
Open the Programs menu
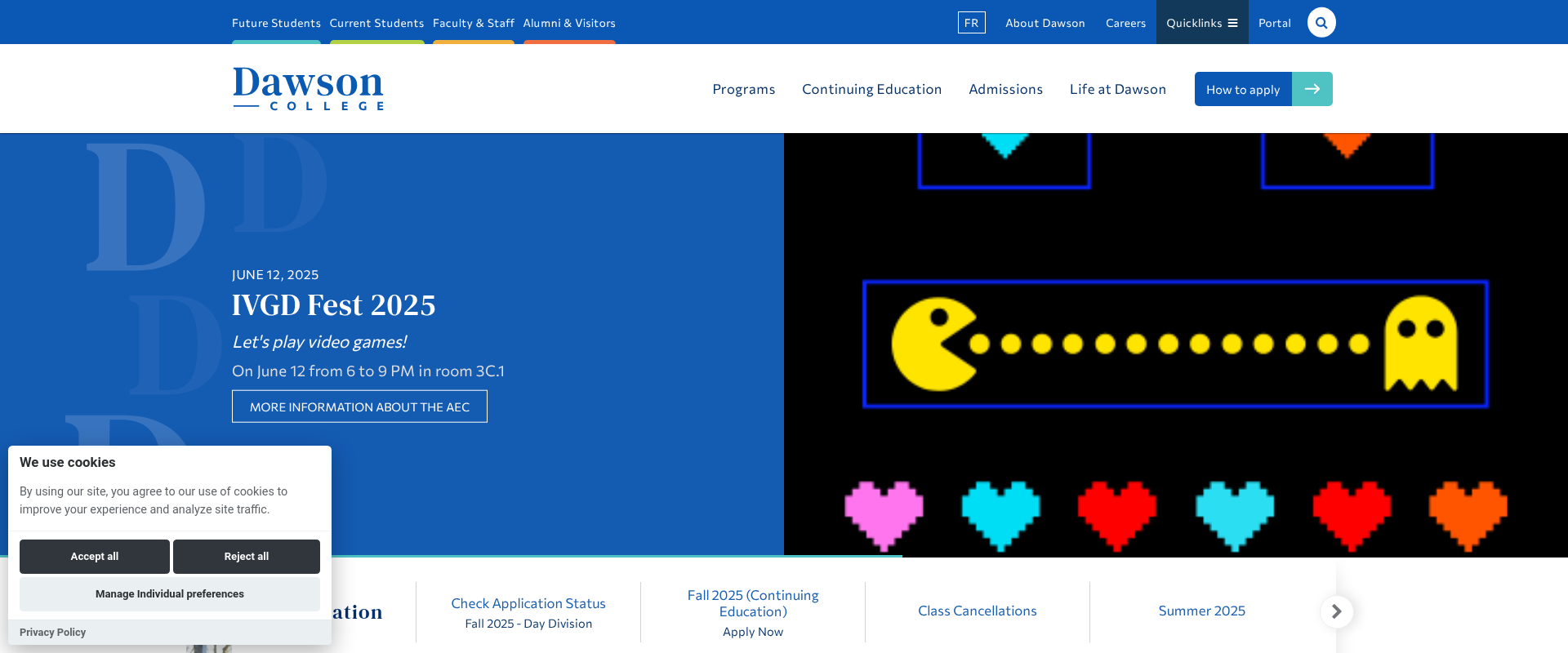click(743, 89)
